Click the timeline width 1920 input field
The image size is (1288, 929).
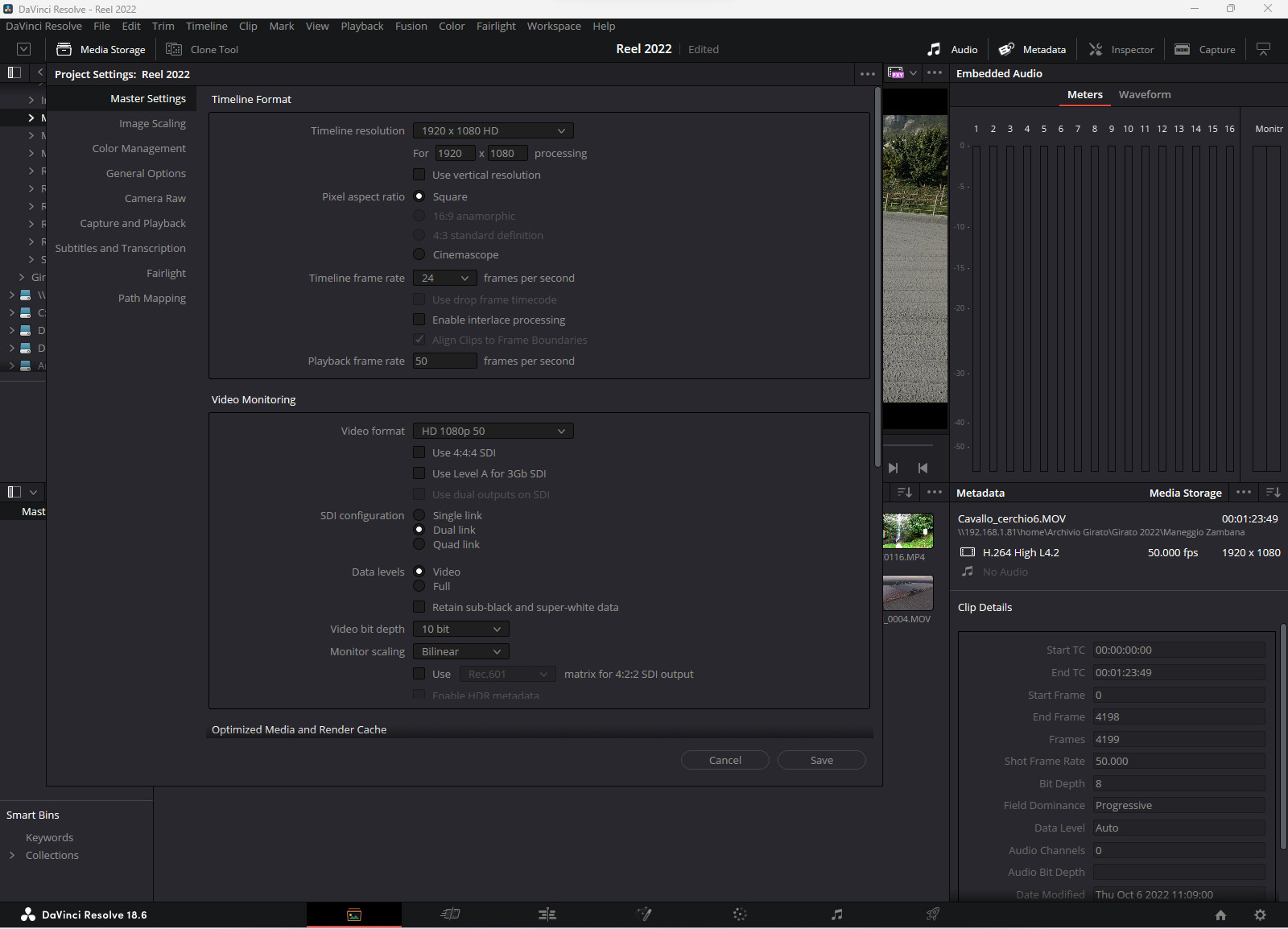click(x=455, y=153)
